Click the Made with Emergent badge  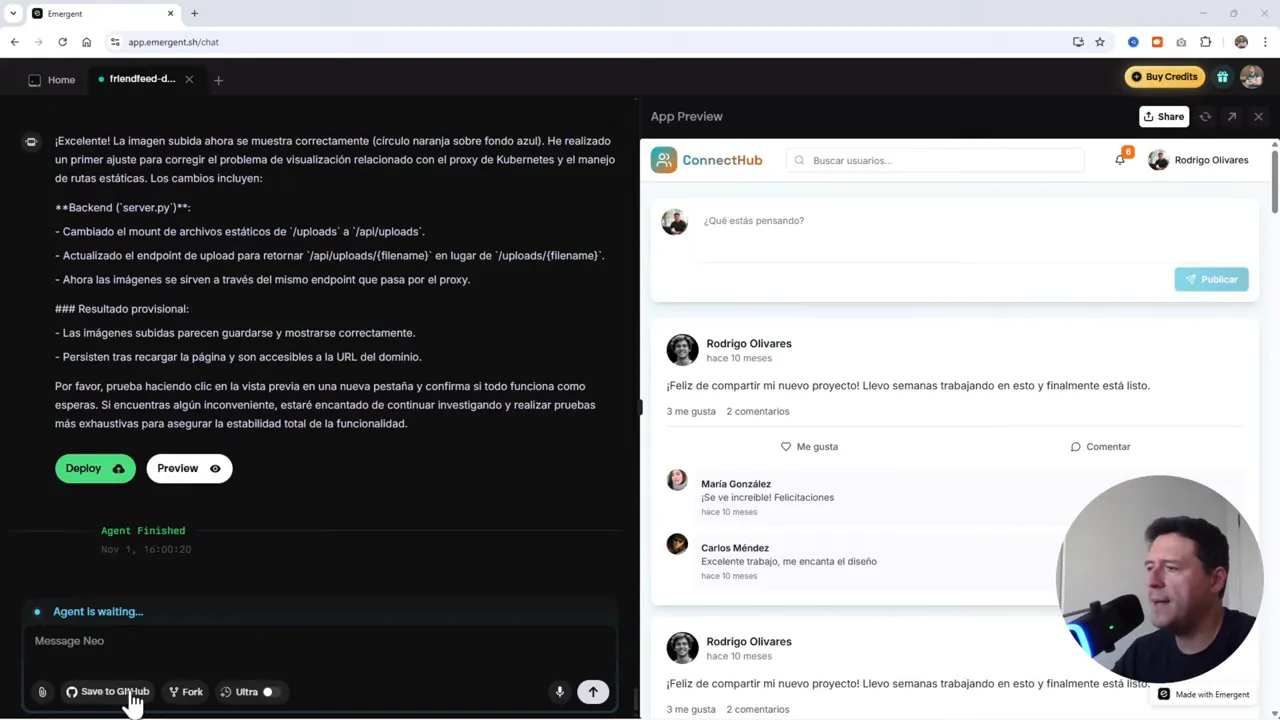pos(1203,694)
